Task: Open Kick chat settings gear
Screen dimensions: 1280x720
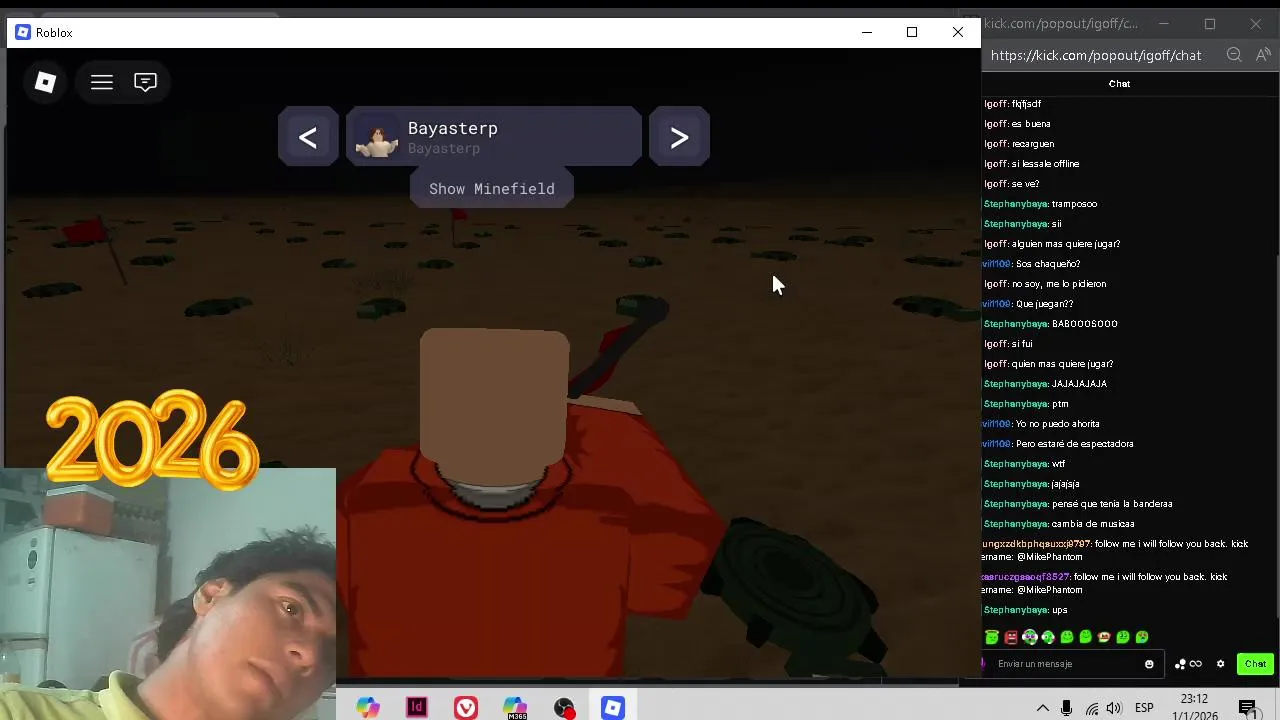Action: pos(1220,664)
